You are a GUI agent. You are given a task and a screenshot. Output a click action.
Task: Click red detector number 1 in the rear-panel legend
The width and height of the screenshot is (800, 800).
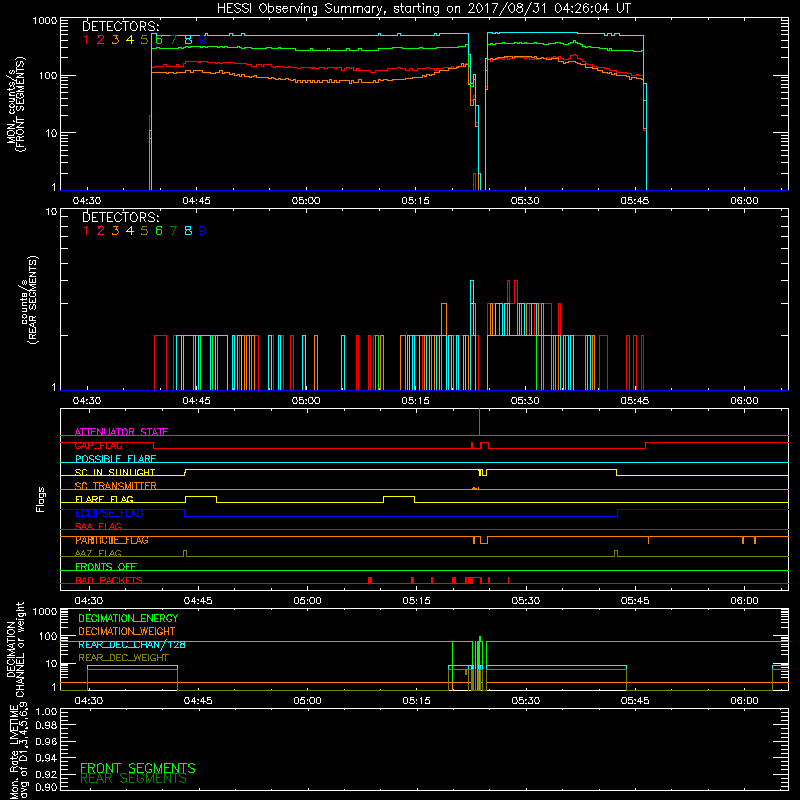point(86,231)
